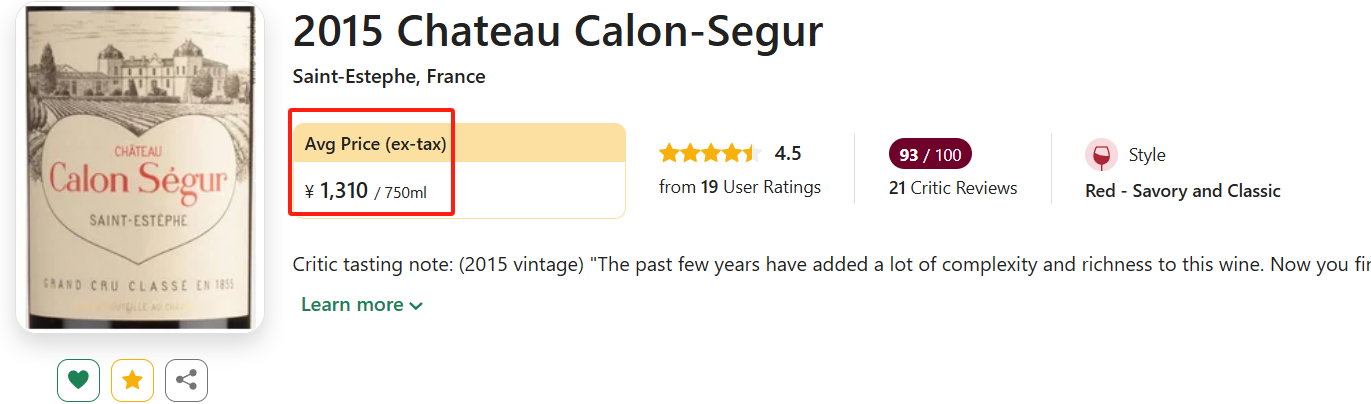Image resolution: width=1371 pixels, height=404 pixels.
Task: Click the first gold rating star
Action: 669,153
